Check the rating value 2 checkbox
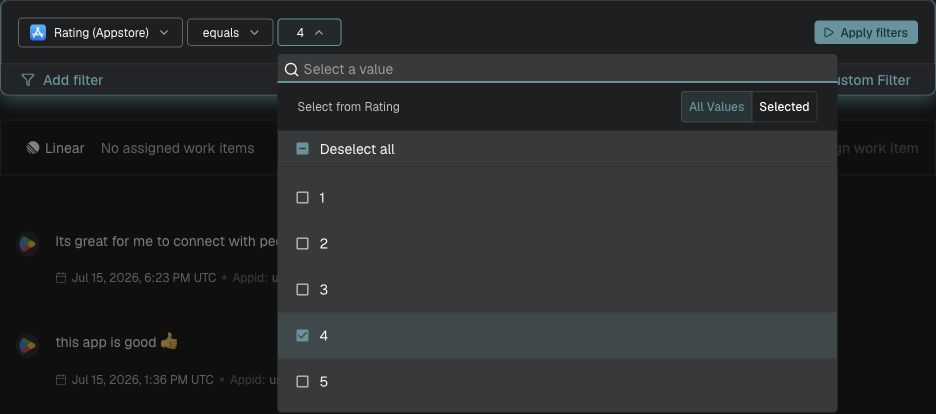The height and width of the screenshot is (414, 936). [x=303, y=243]
